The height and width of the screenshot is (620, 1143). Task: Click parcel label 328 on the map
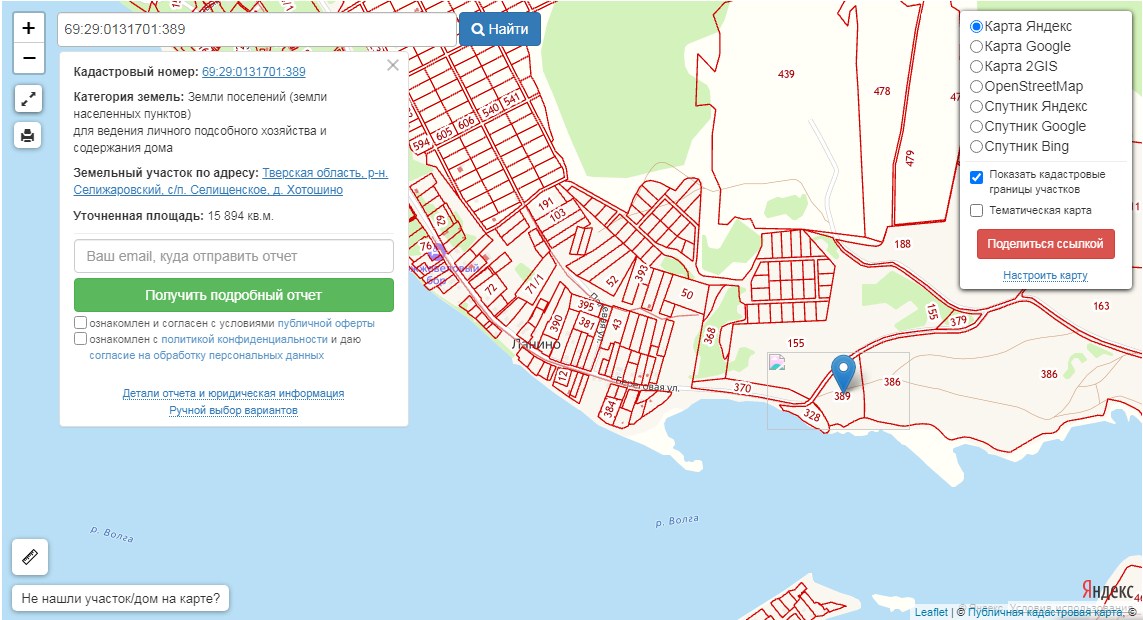point(811,415)
